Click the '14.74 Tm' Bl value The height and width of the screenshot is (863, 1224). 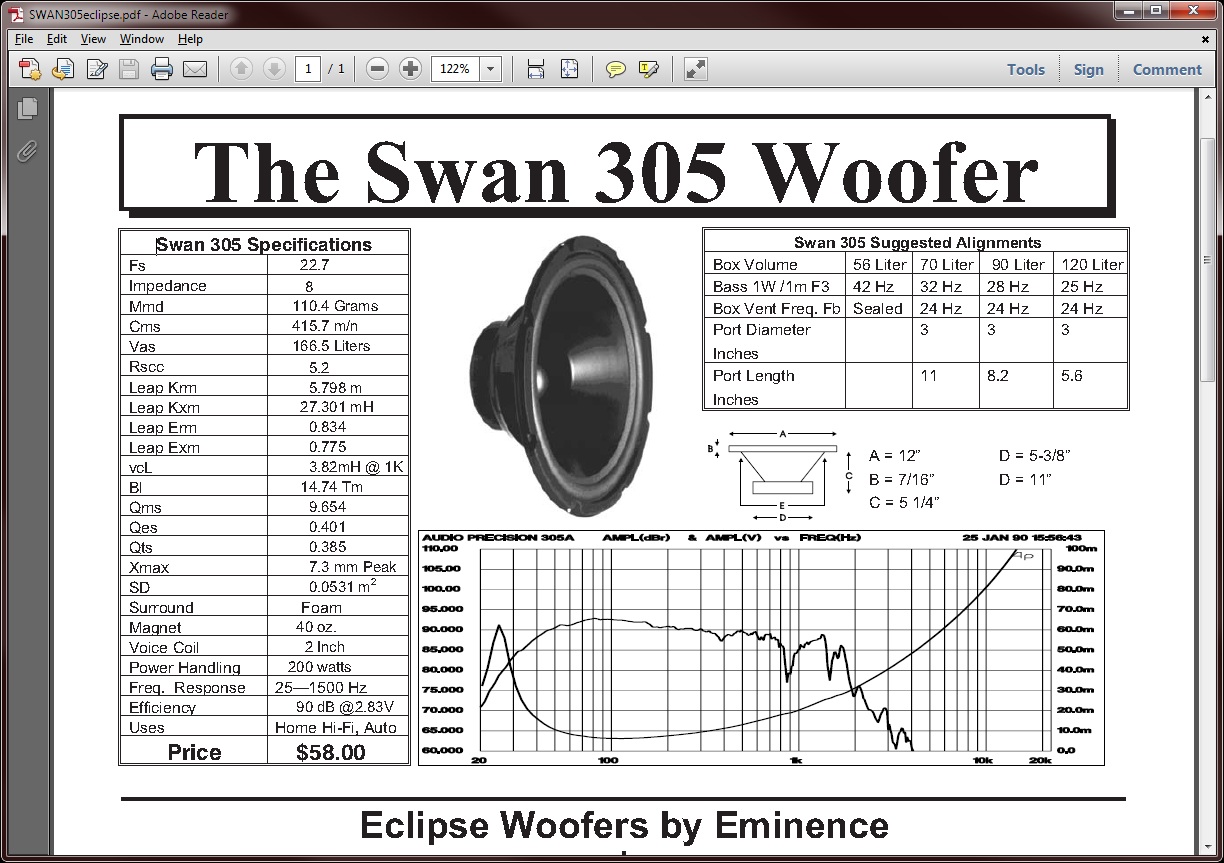331,487
